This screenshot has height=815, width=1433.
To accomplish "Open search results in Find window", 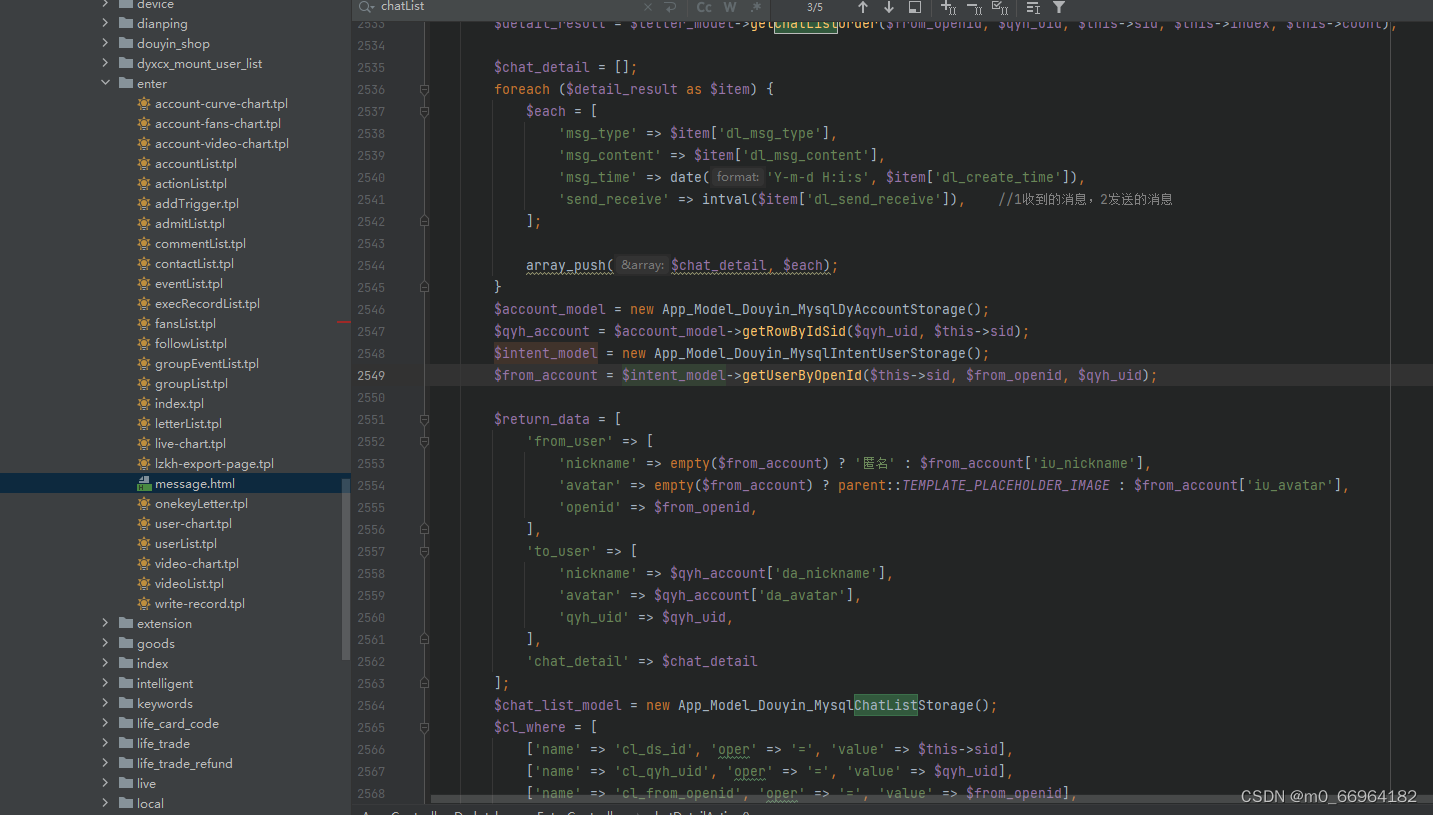I will tap(914, 7).
